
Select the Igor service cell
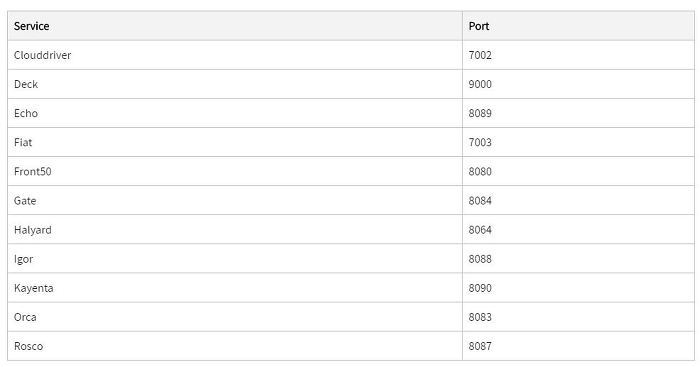235,259
